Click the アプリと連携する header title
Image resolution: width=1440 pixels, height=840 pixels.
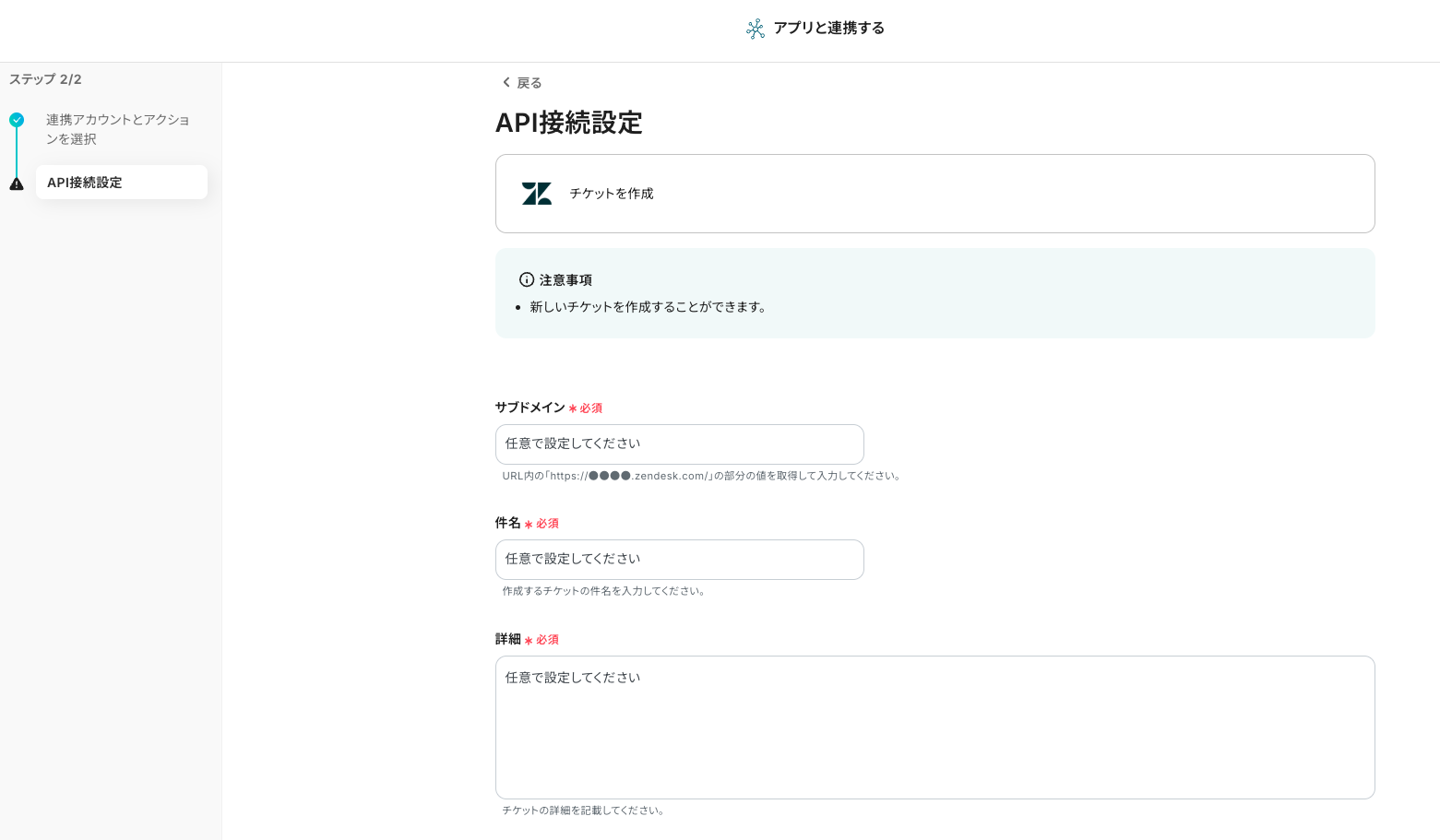click(828, 29)
